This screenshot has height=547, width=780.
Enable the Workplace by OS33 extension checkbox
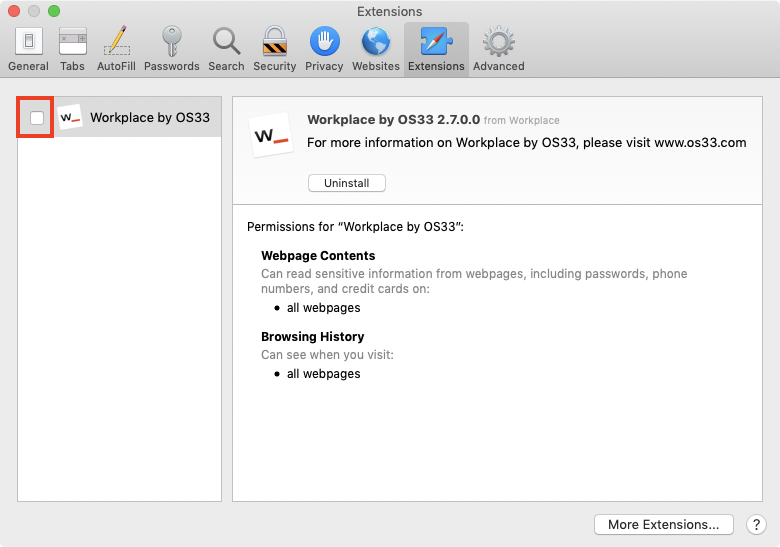pos(37,118)
